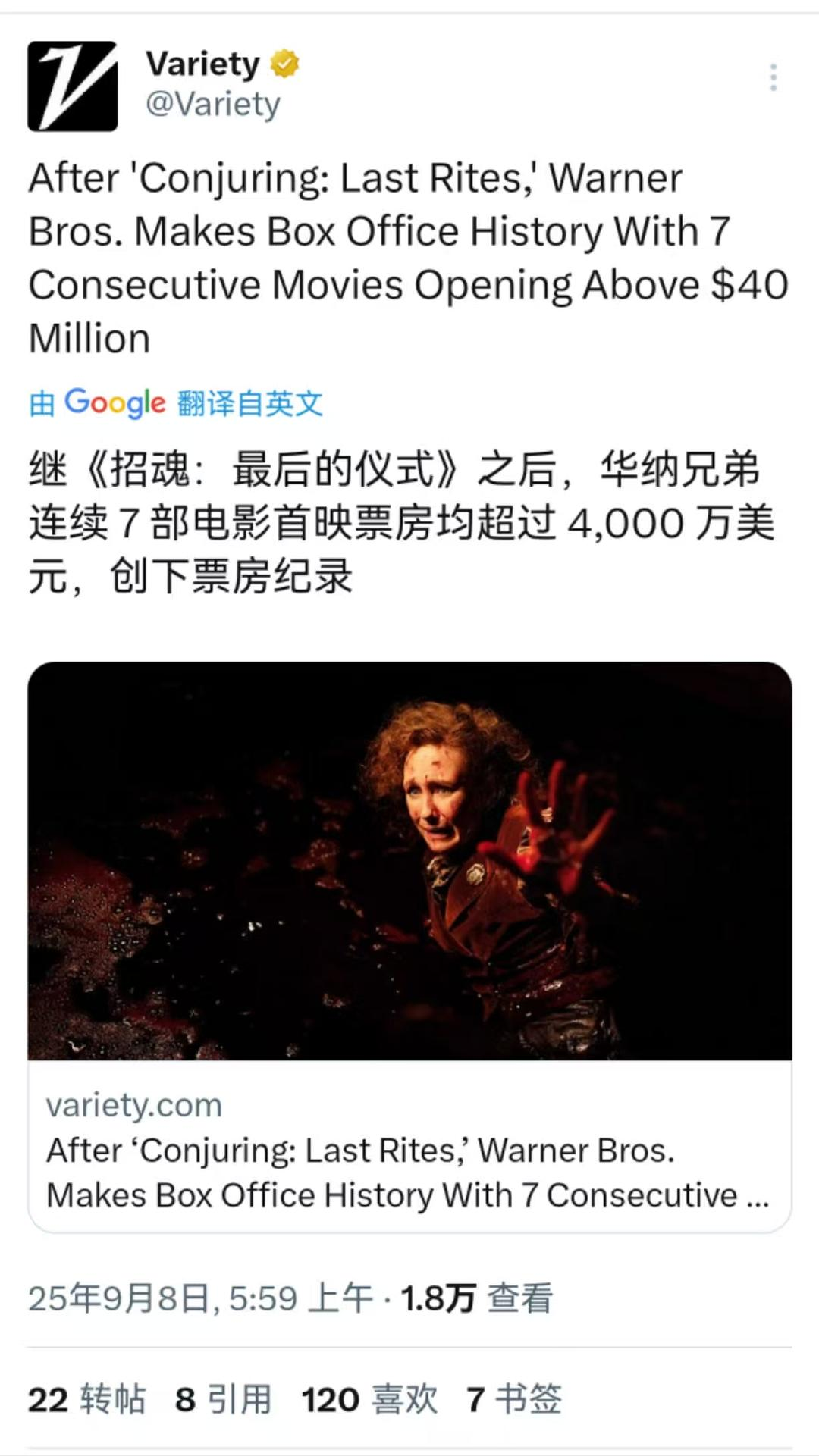The image size is (819, 1456).
Task: Open the variety.com domain link
Action: click(x=134, y=1105)
